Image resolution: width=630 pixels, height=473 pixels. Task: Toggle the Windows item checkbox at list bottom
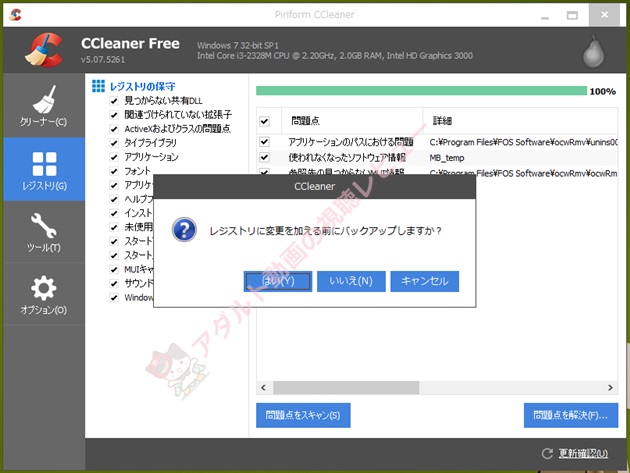(x=114, y=297)
